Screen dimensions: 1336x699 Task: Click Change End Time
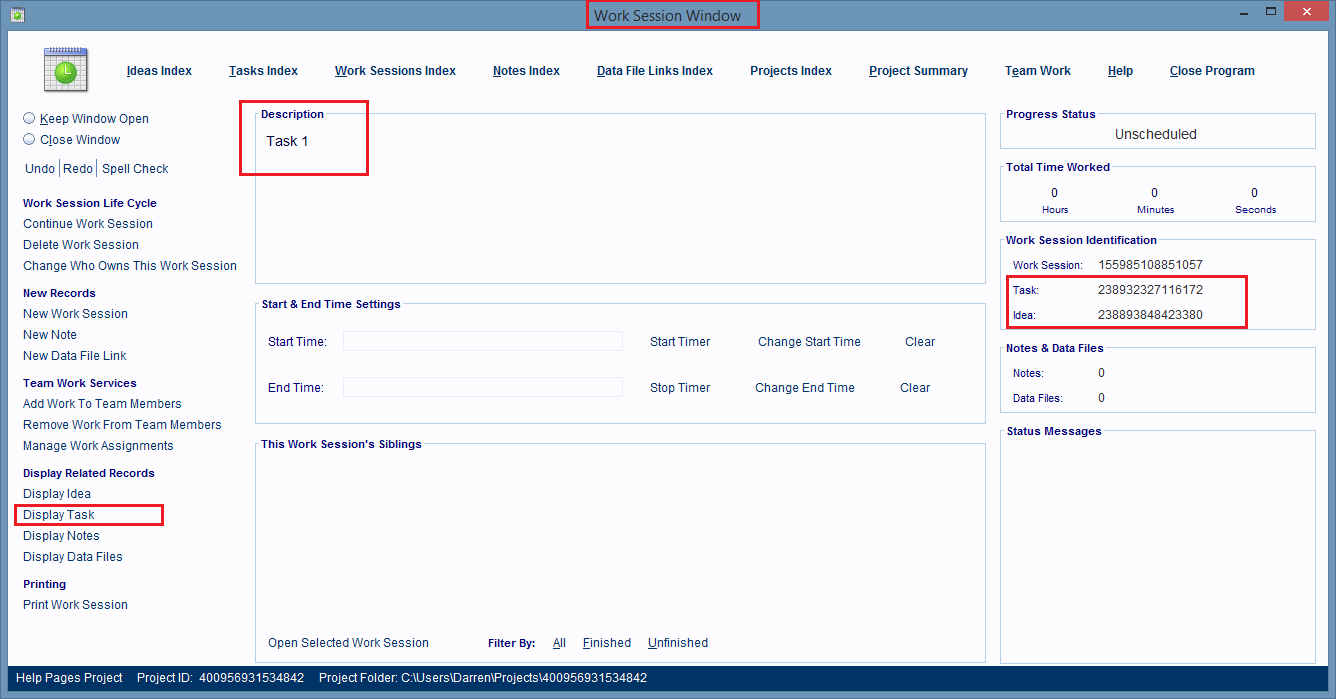point(805,388)
